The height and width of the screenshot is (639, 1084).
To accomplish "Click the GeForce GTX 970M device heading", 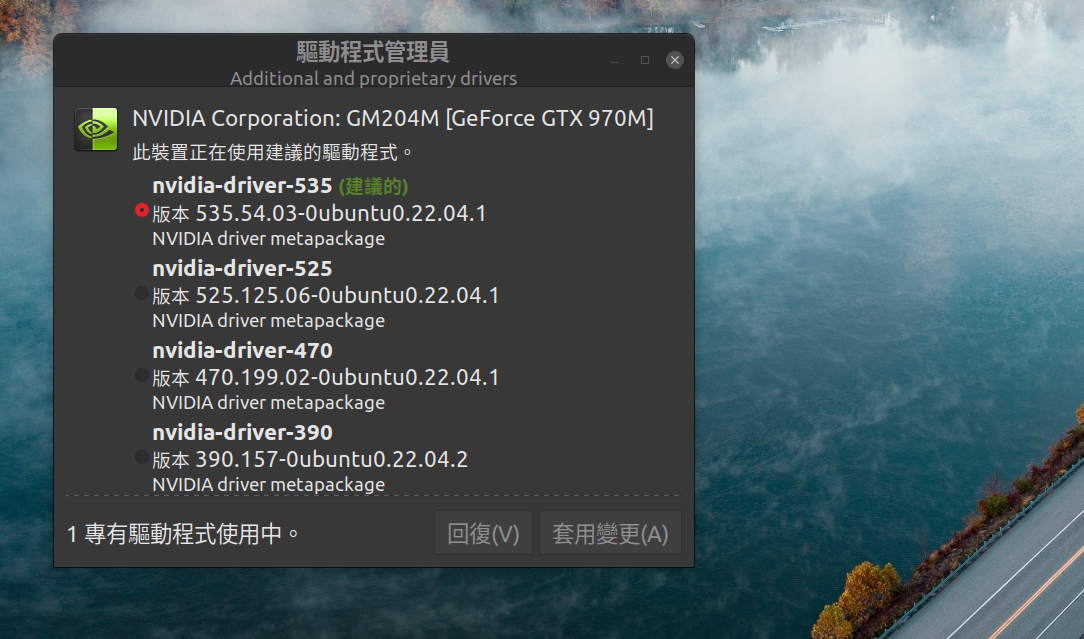I will click(393, 118).
